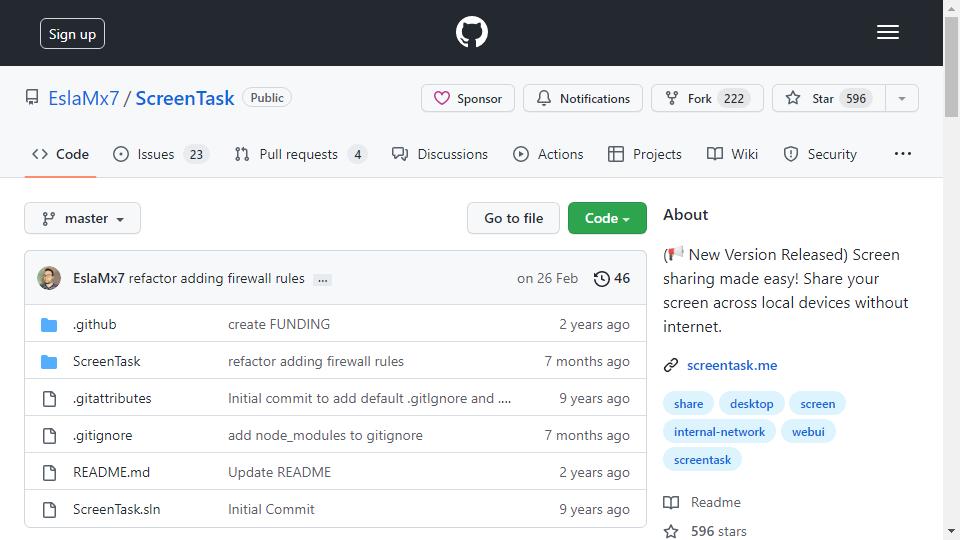Open the README.md file
Image resolution: width=960 pixels, height=540 pixels.
coord(111,472)
